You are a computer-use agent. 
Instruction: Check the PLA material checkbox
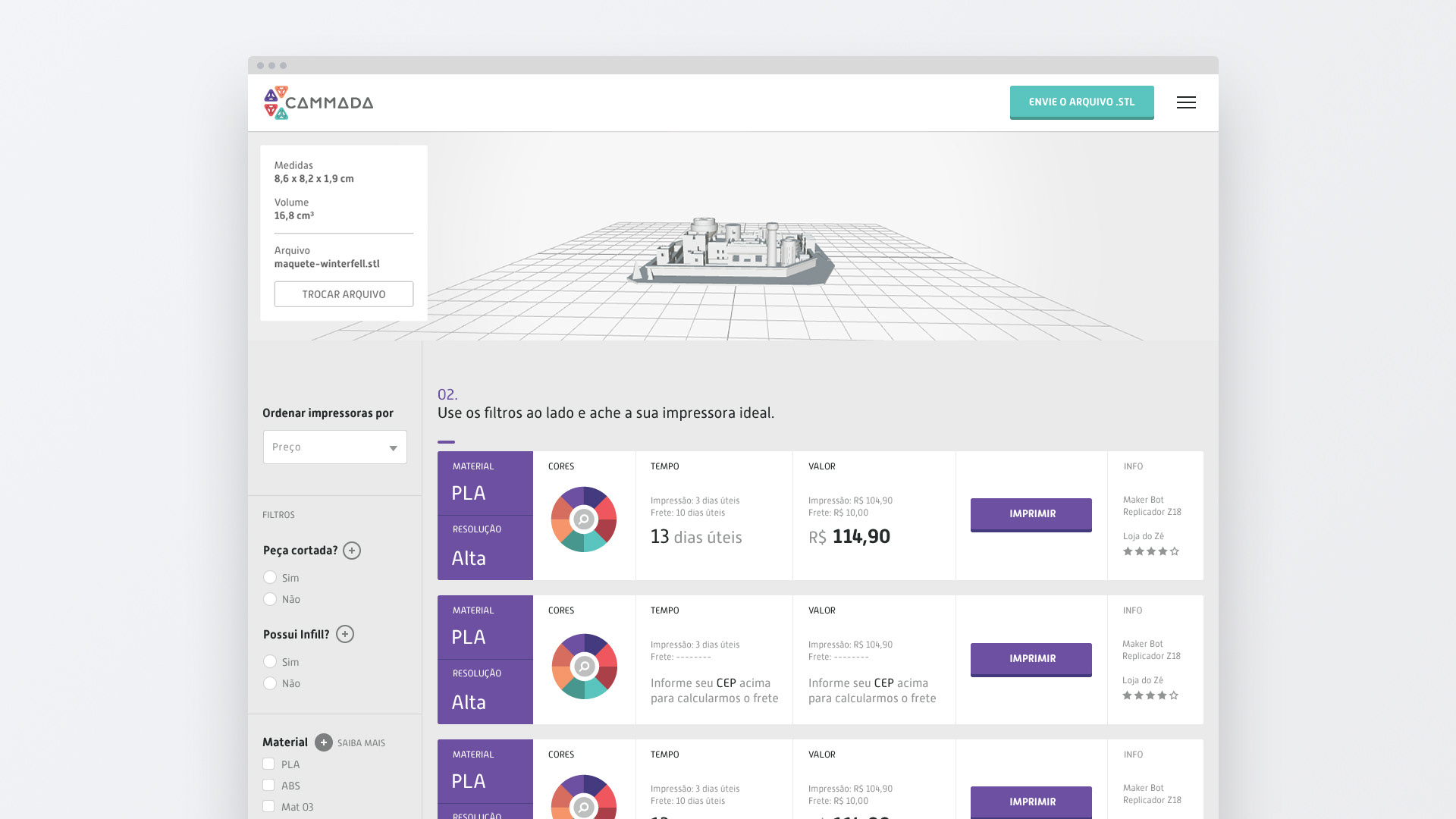click(x=268, y=764)
